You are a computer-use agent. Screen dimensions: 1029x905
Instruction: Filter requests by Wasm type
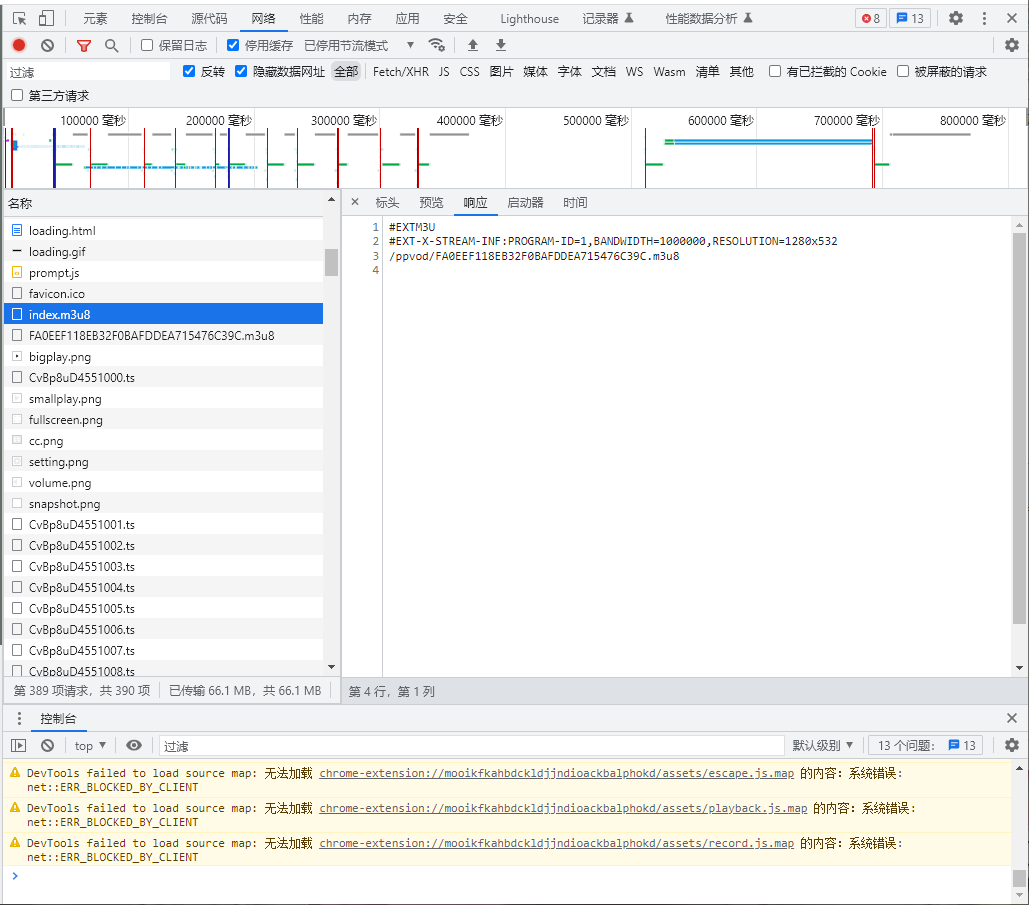(669, 72)
